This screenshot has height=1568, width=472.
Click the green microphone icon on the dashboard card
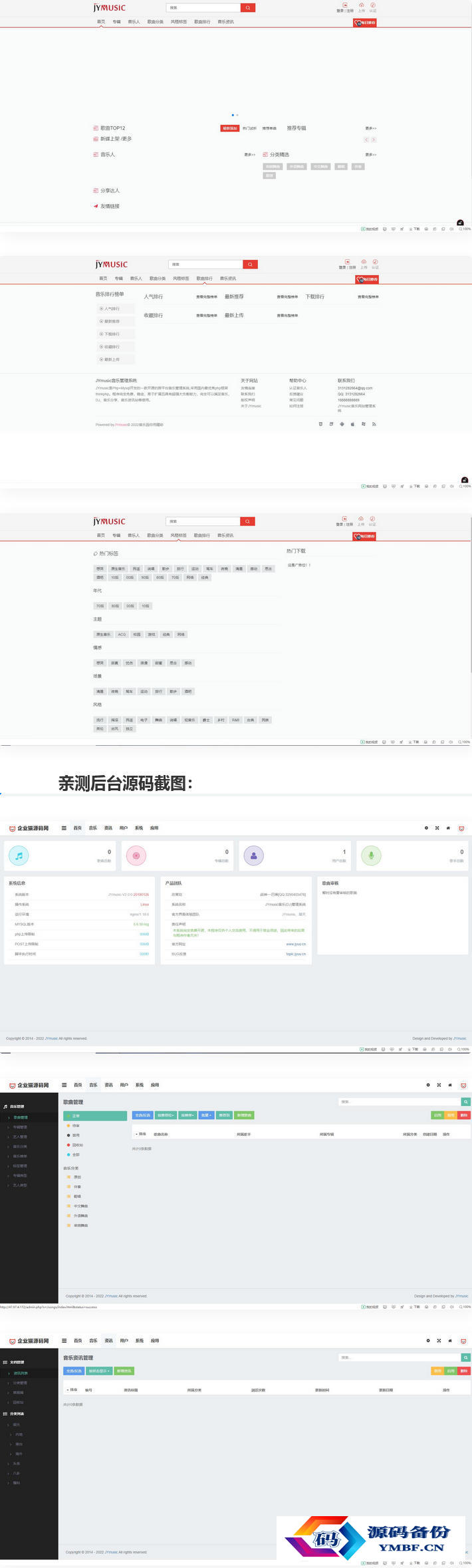click(371, 856)
